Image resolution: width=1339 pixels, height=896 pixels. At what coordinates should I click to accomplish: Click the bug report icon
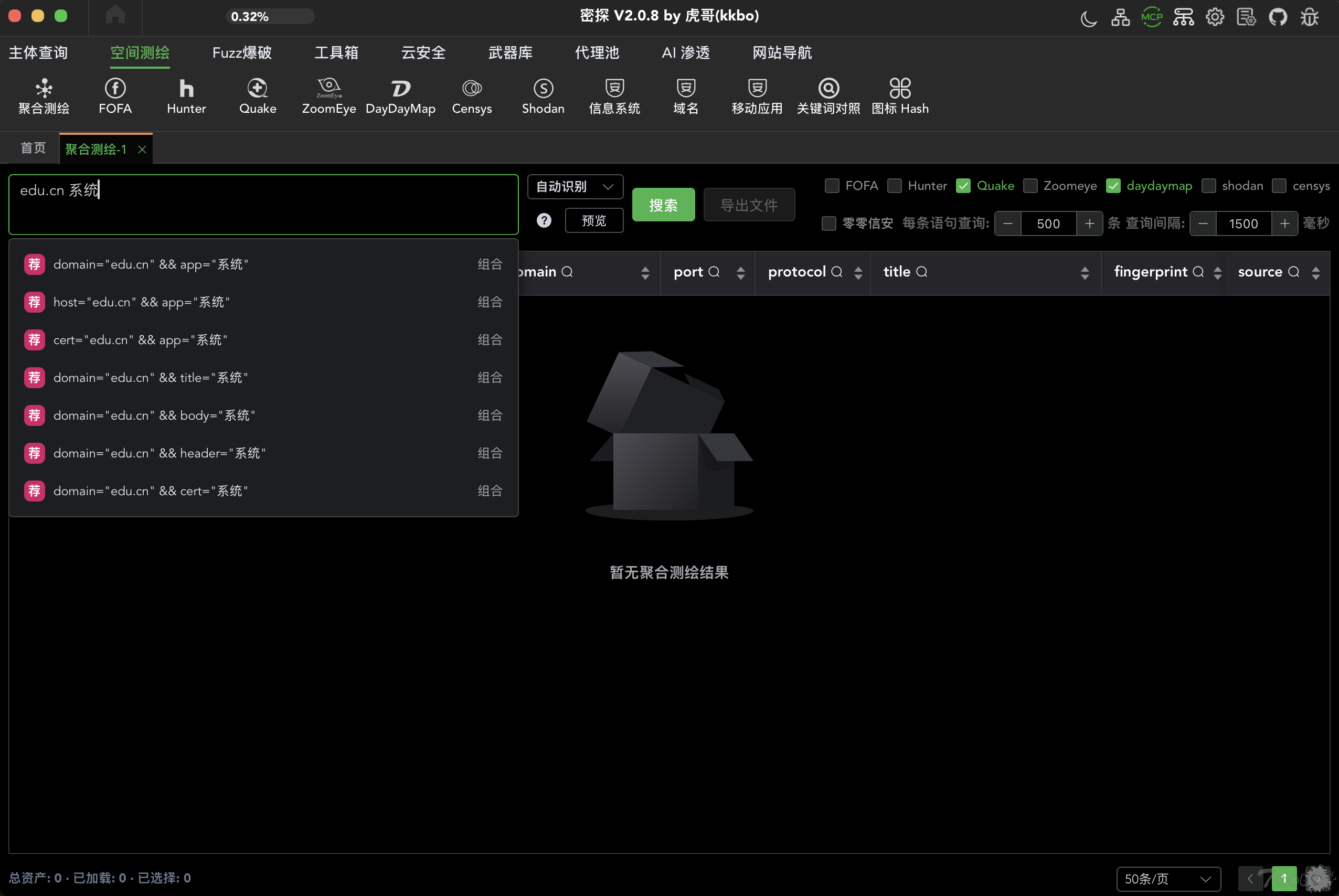tap(1309, 17)
